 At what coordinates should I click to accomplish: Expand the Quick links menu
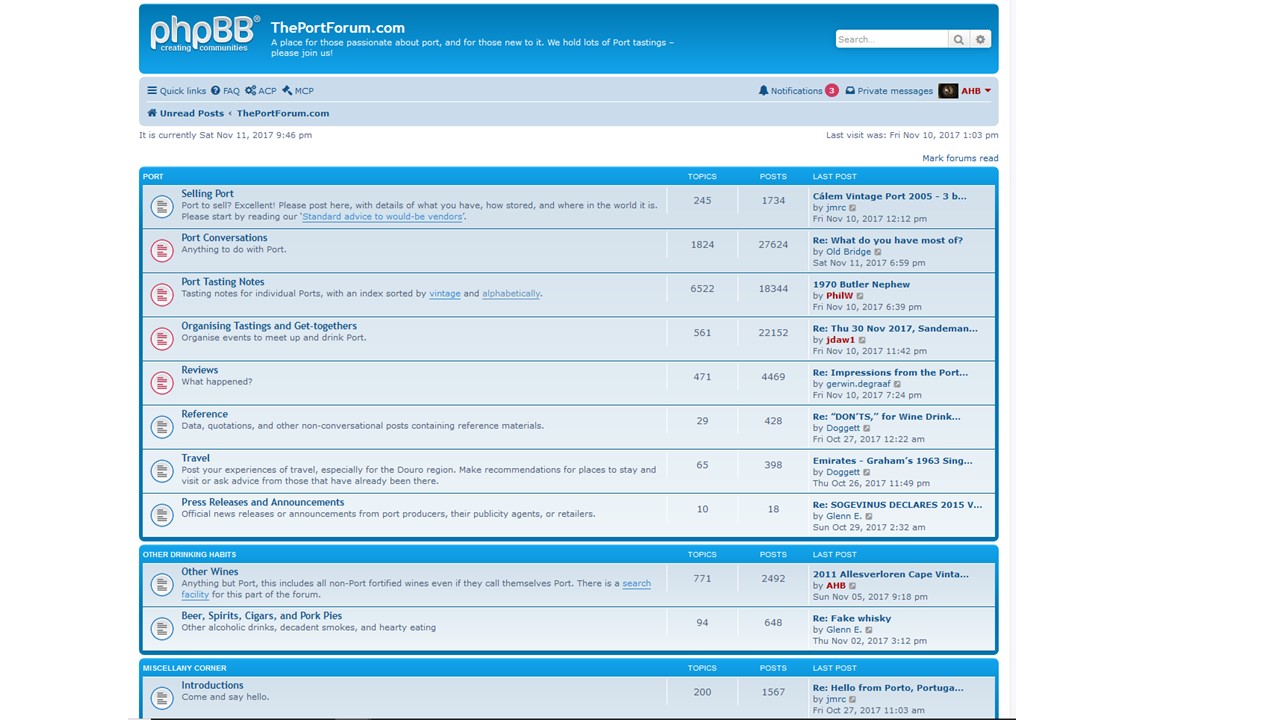coord(176,91)
